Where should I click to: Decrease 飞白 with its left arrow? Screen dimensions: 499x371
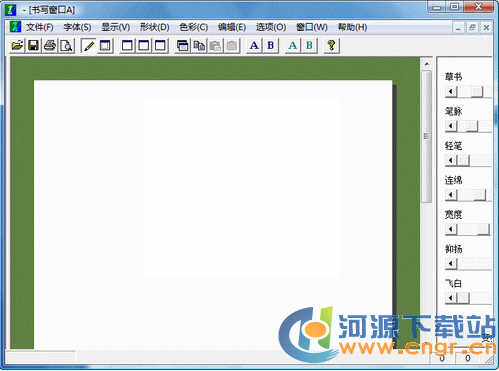[451, 298]
